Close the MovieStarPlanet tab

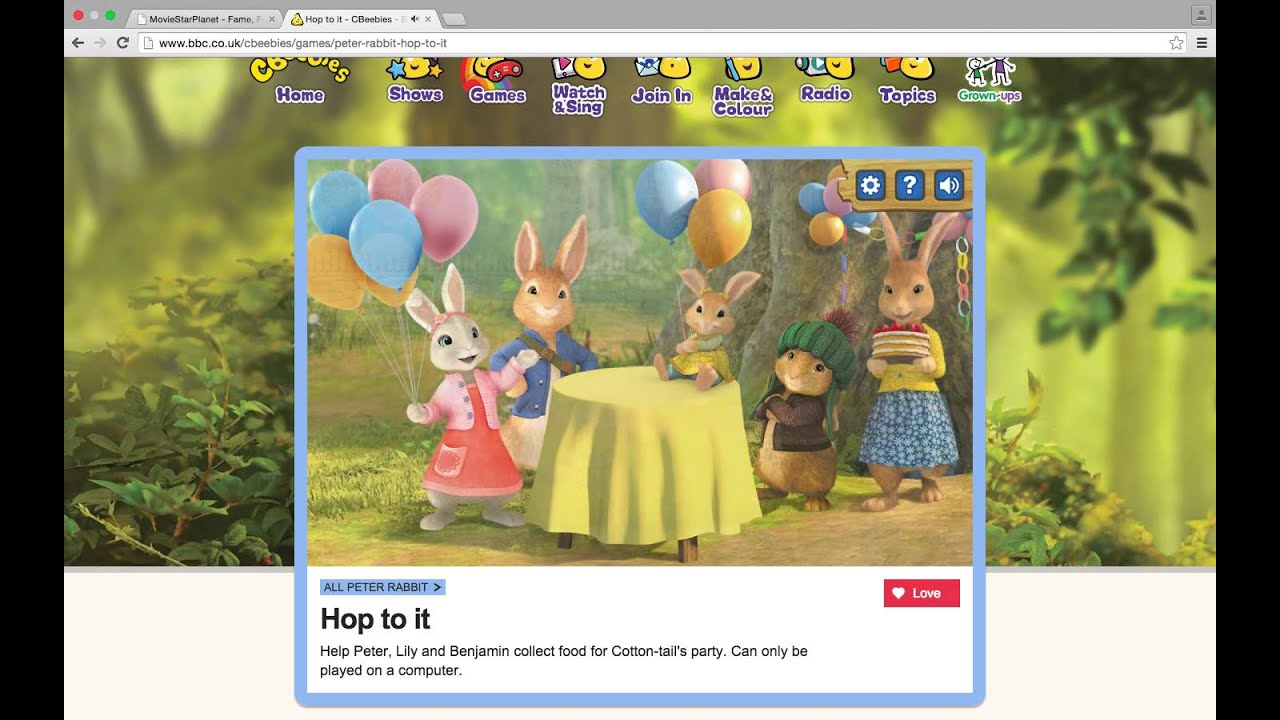(x=272, y=19)
